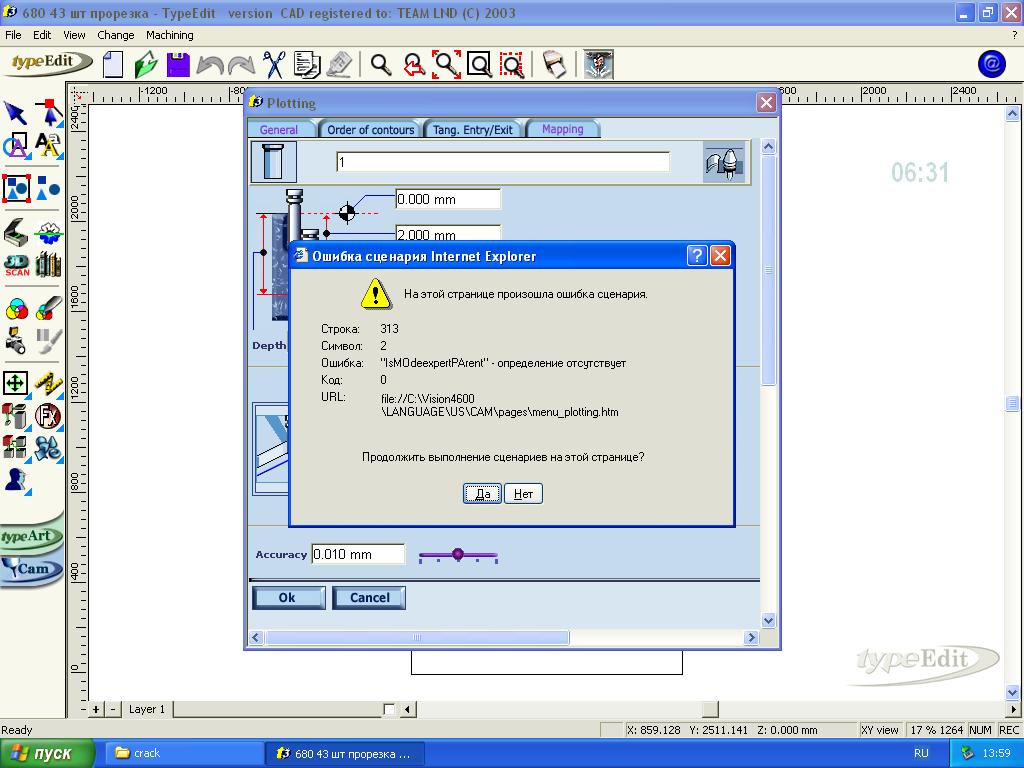Click the Fx effects icon
1024x768 pixels.
(48, 416)
